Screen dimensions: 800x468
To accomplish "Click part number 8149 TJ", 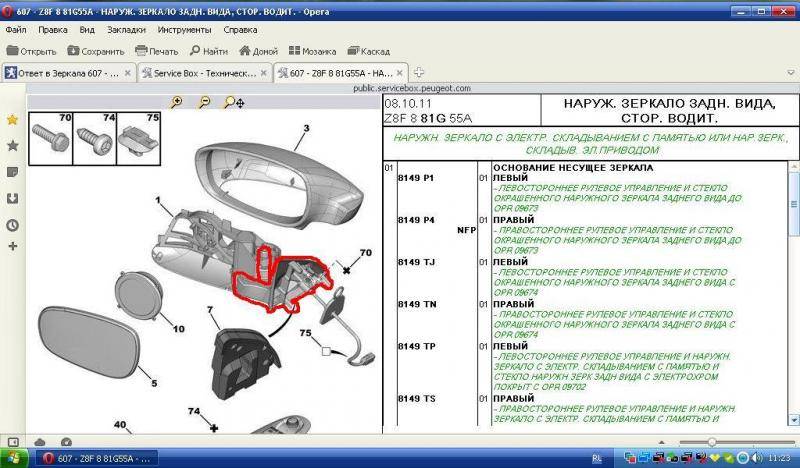I will 415,262.
